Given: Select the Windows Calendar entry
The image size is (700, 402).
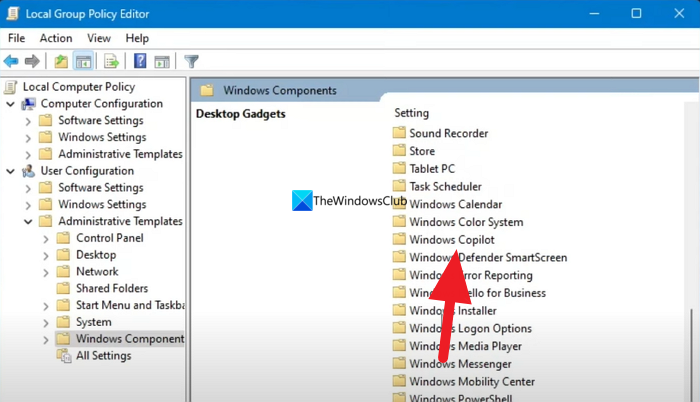Looking at the screenshot, I should point(456,204).
